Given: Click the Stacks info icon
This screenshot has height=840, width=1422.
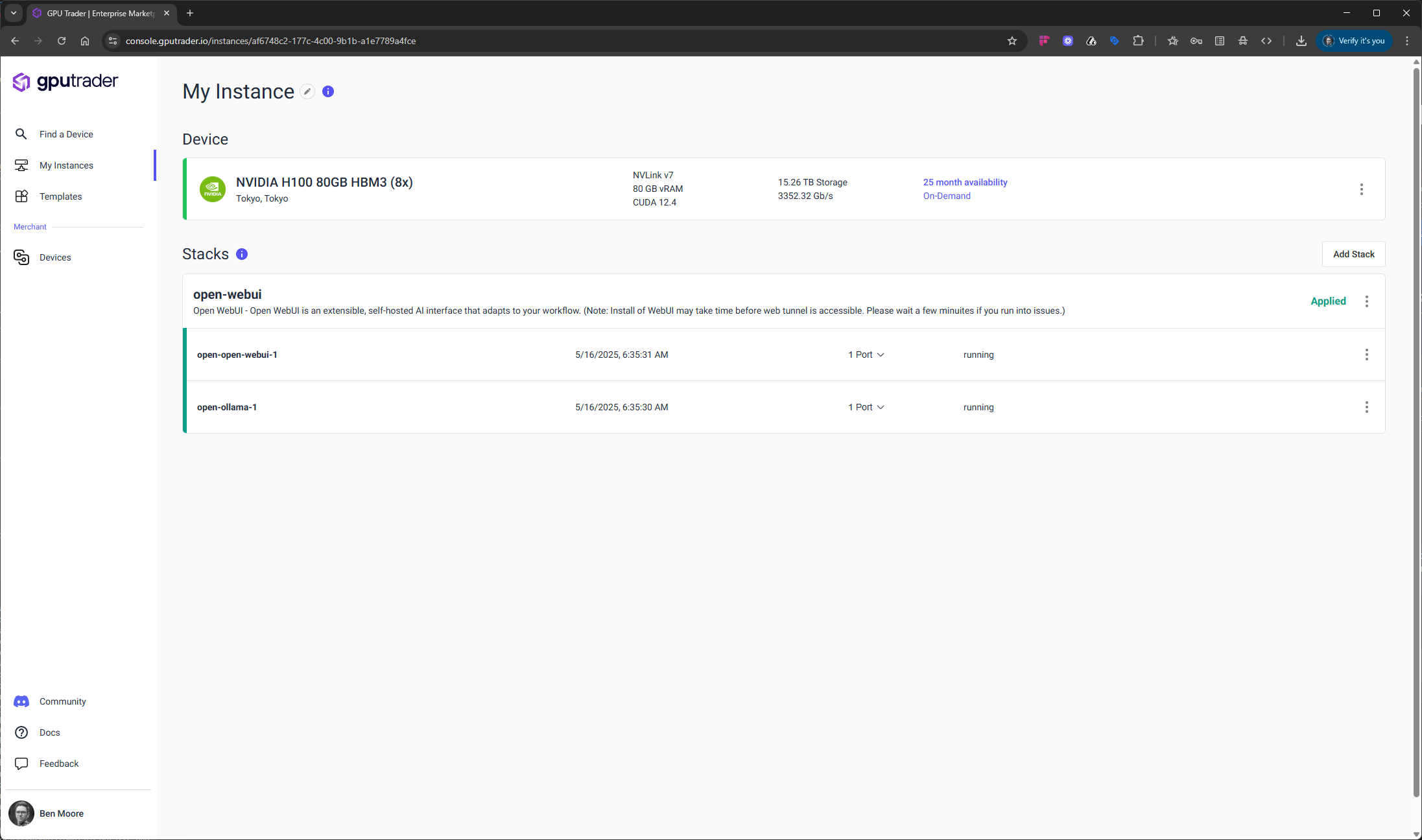Looking at the screenshot, I should tap(242, 254).
